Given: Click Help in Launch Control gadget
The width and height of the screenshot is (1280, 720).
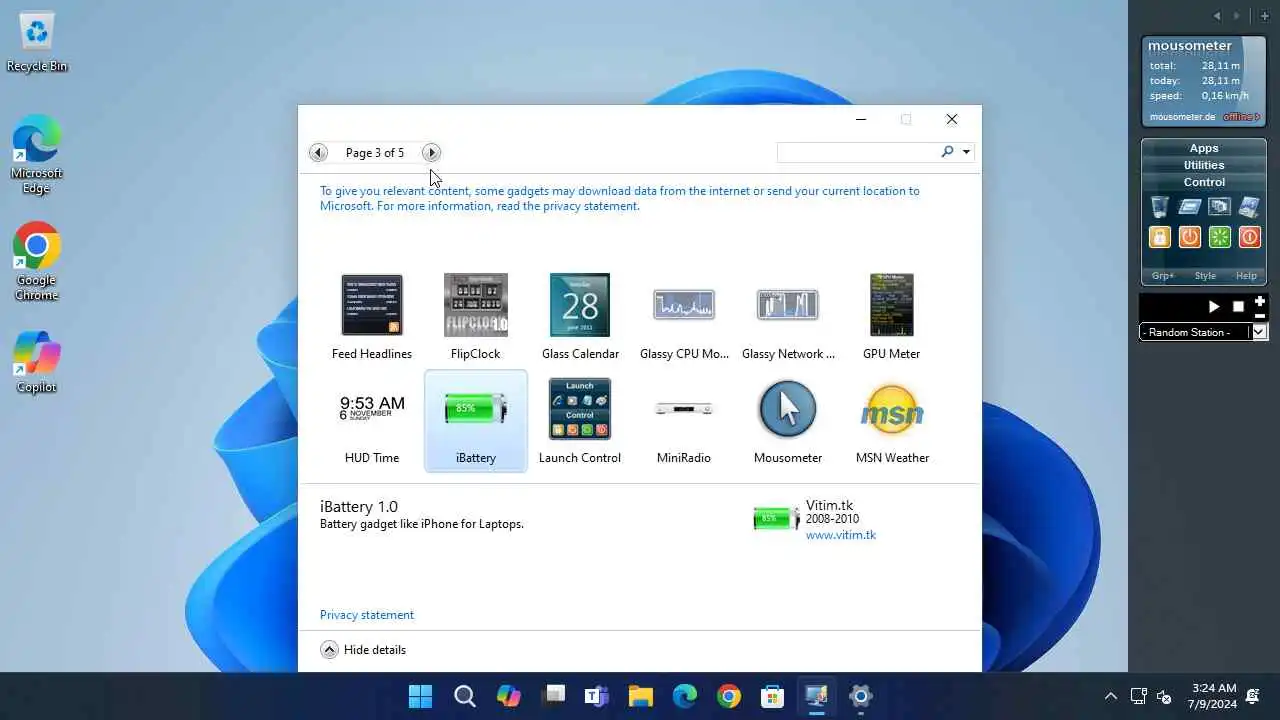Looking at the screenshot, I should click(1246, 276).
